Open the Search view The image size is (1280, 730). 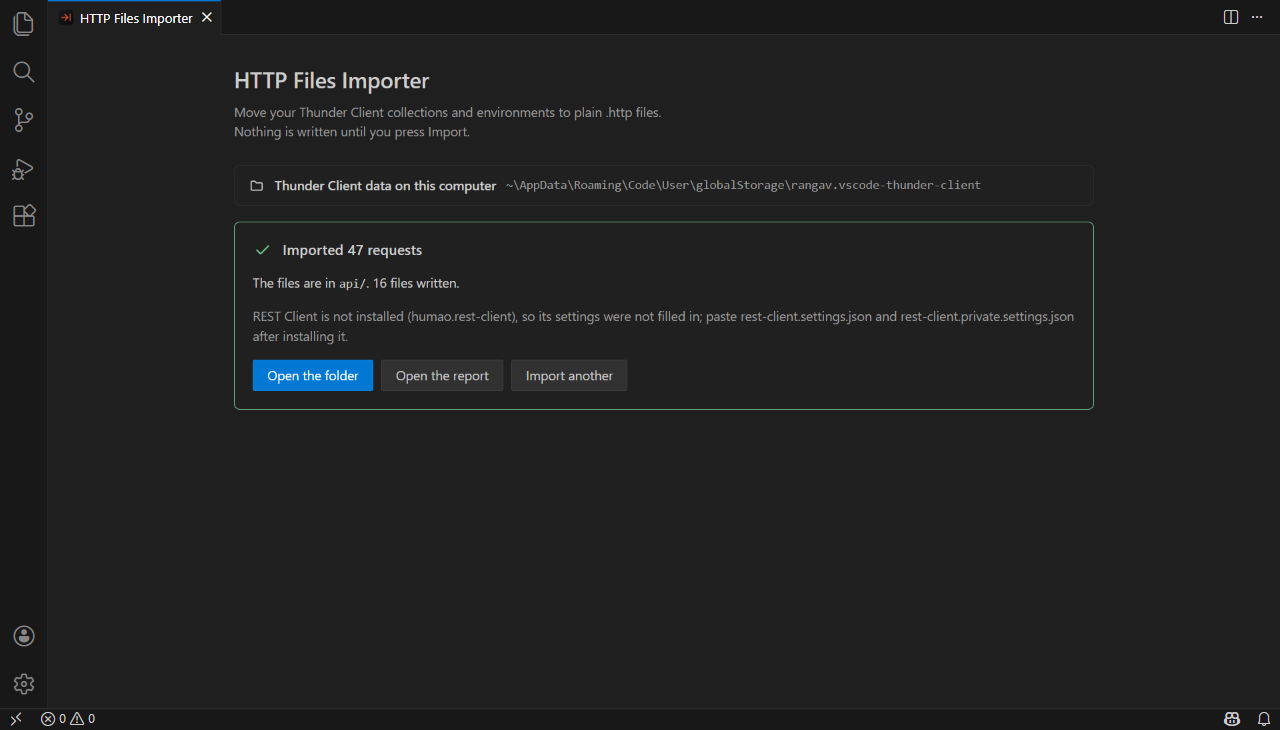(24, 72)
